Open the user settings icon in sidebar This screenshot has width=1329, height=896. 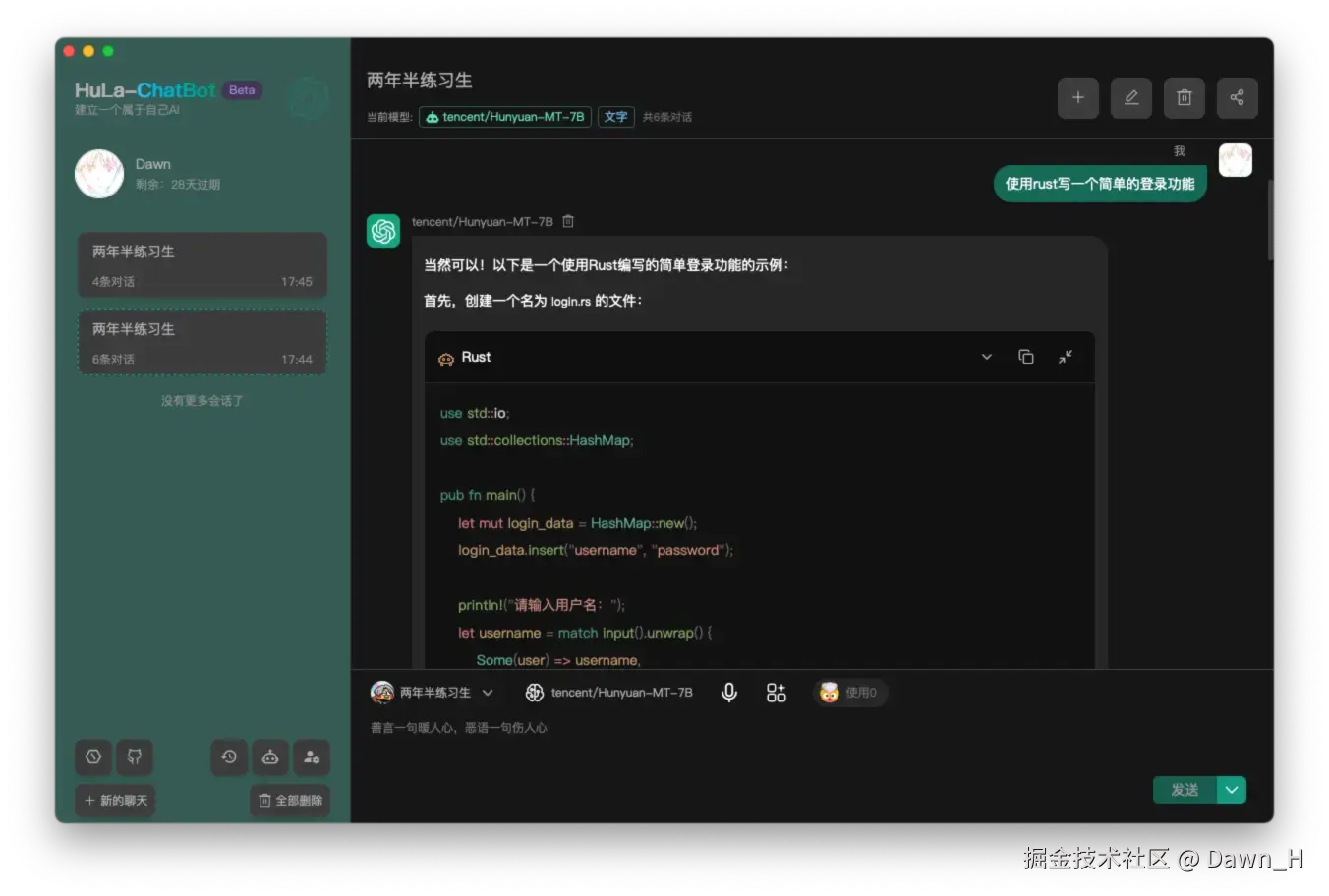tap(312, 756)
